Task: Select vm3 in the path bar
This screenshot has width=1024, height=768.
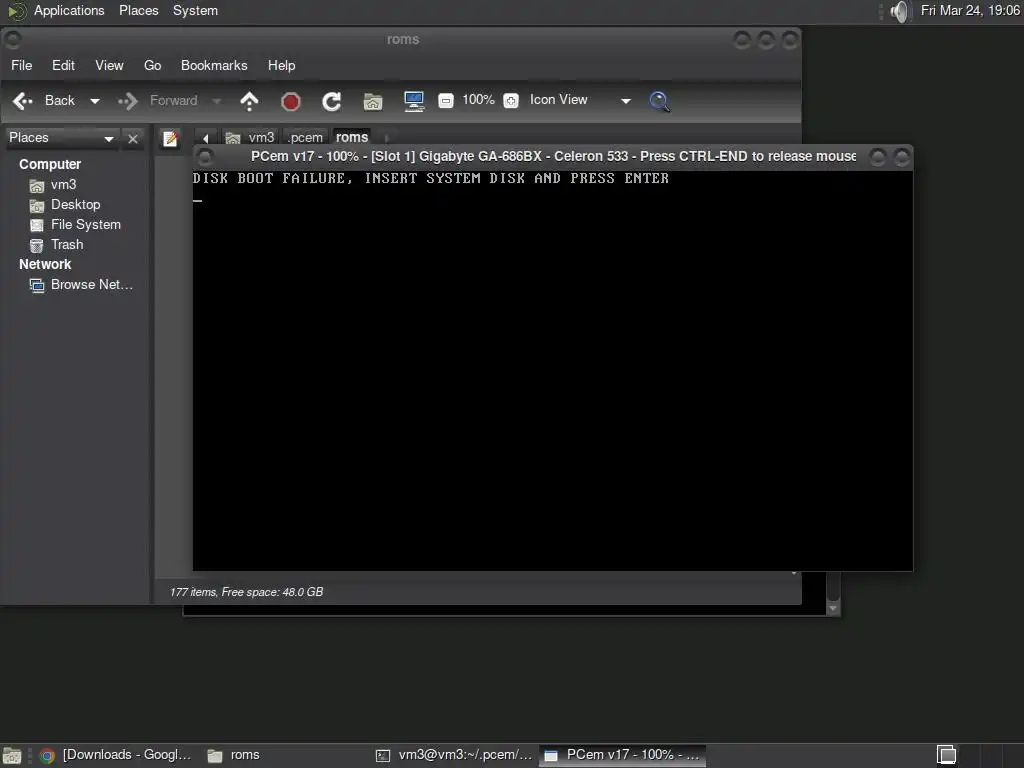Action: pyautogui.click(x=251, y=138)
